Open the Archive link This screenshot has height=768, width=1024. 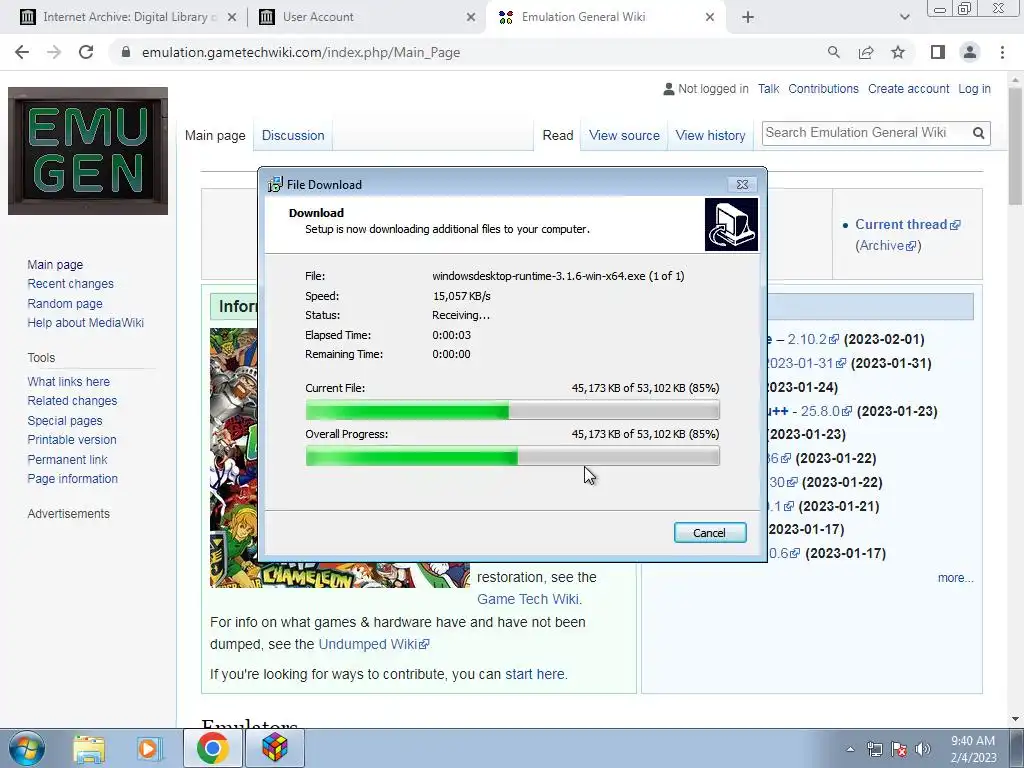point(888,246)
